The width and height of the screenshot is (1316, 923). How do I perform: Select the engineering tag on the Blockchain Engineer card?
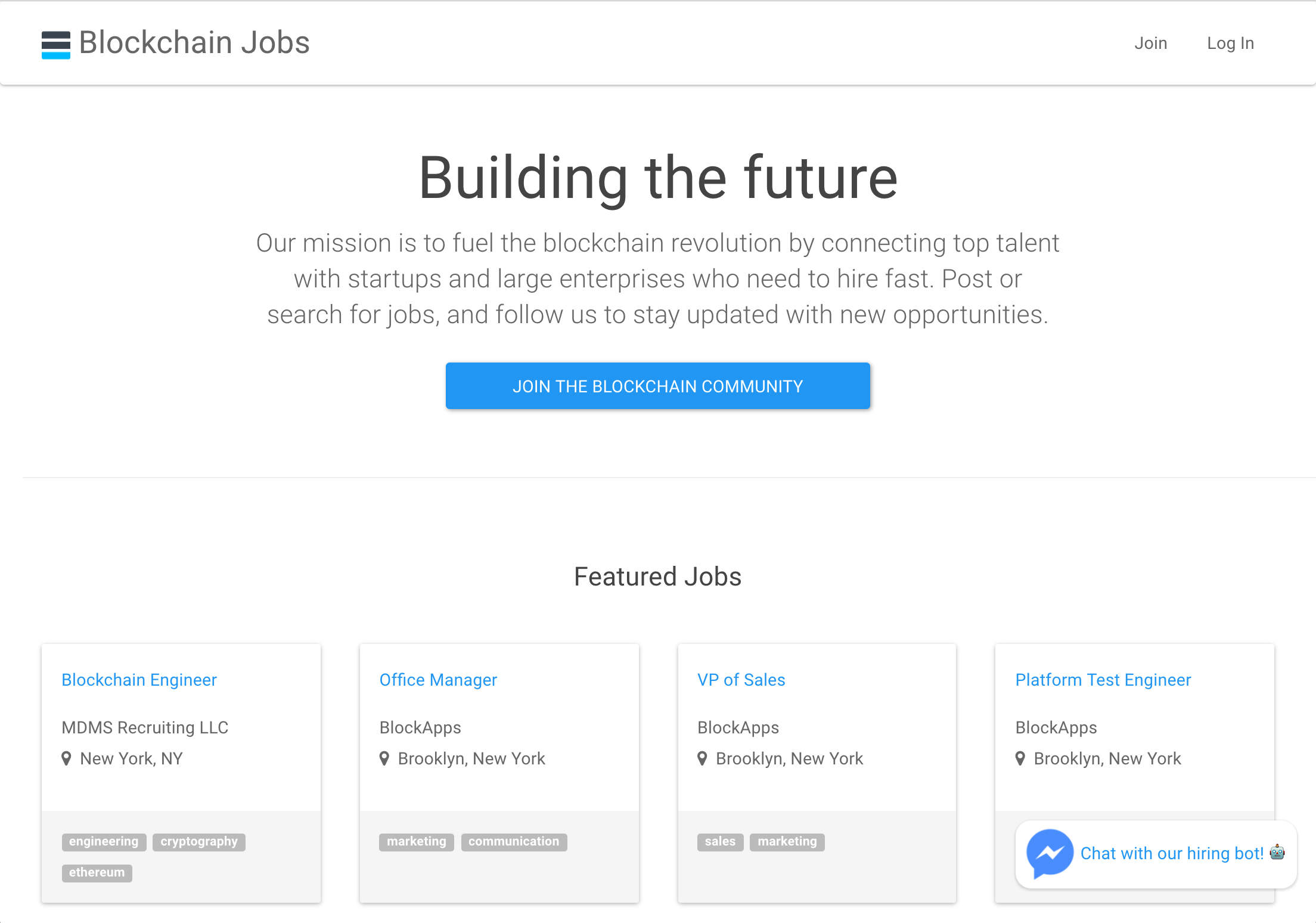tap(104, 841)
